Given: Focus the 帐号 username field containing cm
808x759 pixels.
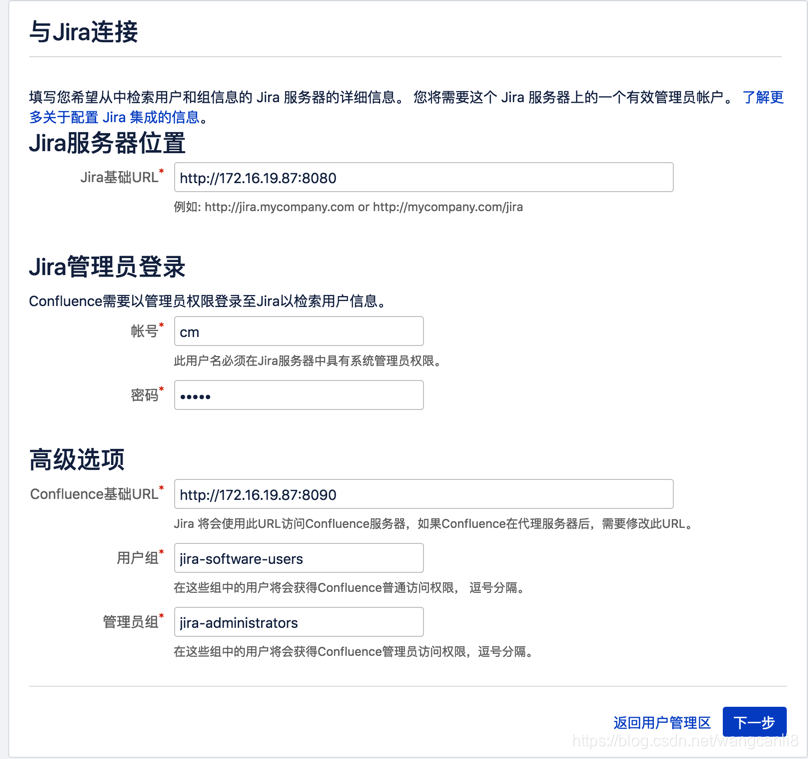Looking at the screenshot, I should click(299, 331).
